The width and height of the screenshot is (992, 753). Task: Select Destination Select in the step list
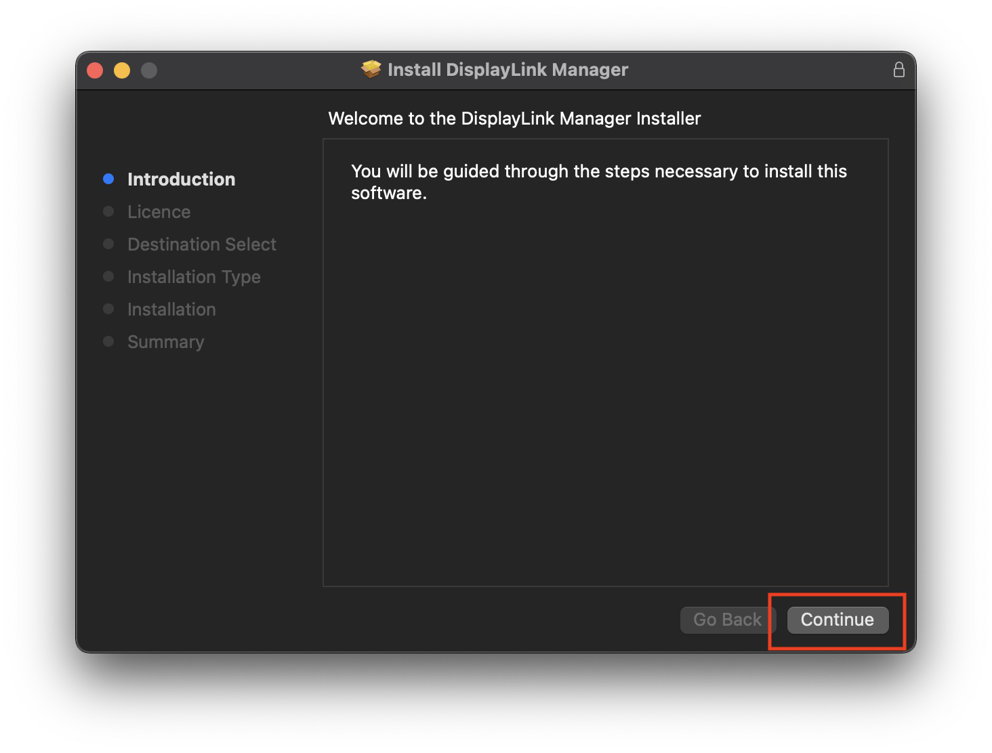[201, 244]
